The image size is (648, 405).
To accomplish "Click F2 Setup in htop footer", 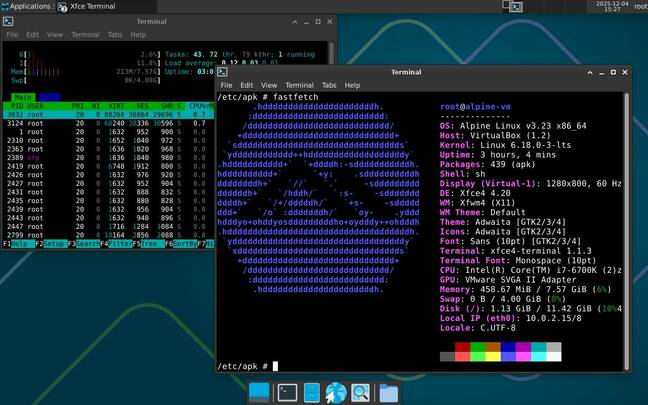I will 51,244.
